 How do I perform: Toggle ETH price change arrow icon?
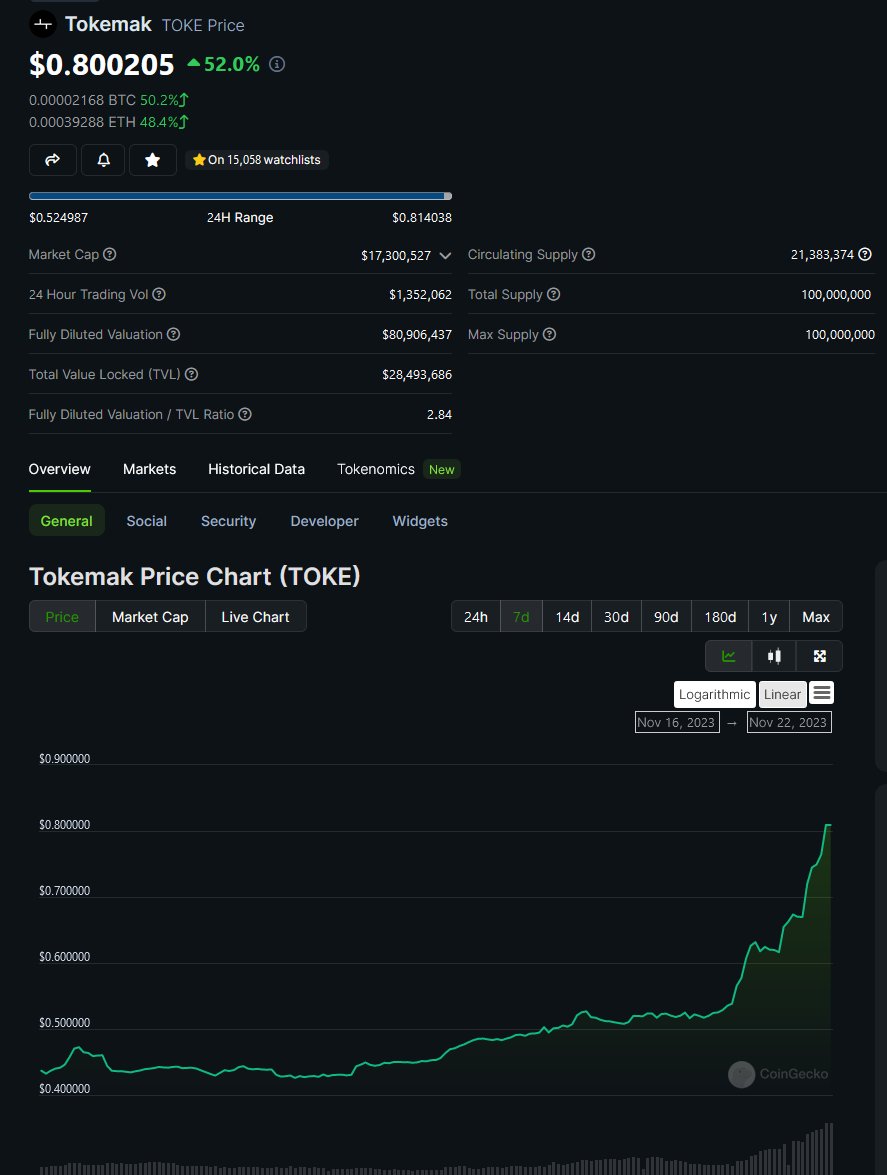pos(184,121)
